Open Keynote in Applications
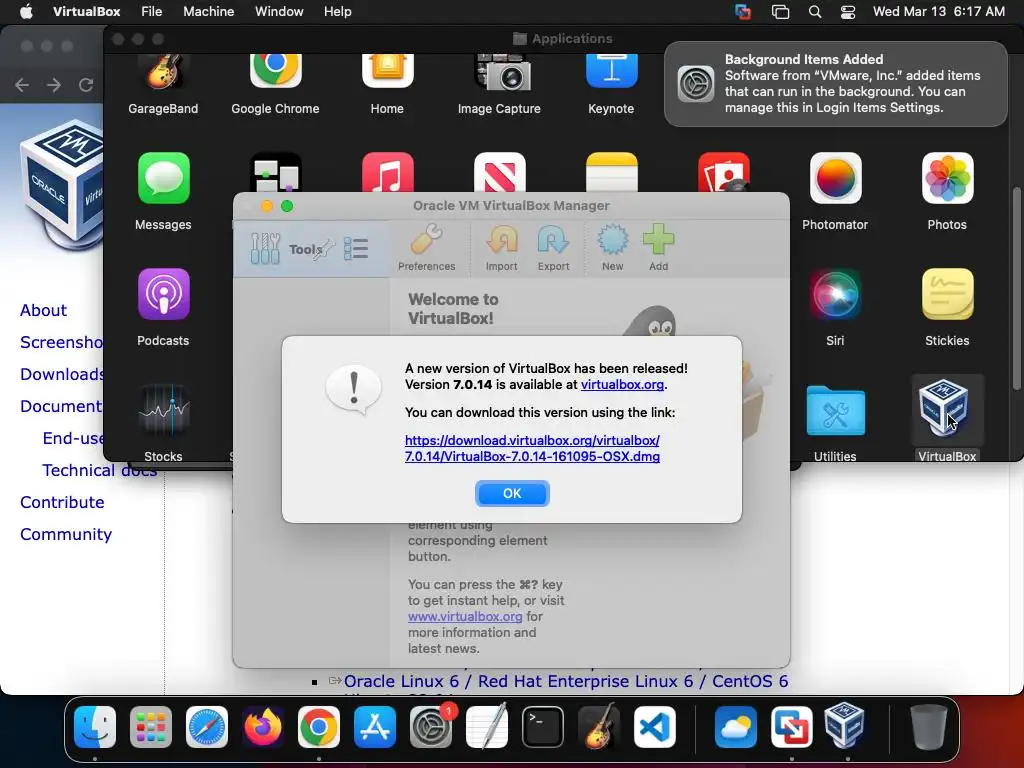Image resolution: width=1024 pixels, height=768 pixels. [x=611, y=84]
